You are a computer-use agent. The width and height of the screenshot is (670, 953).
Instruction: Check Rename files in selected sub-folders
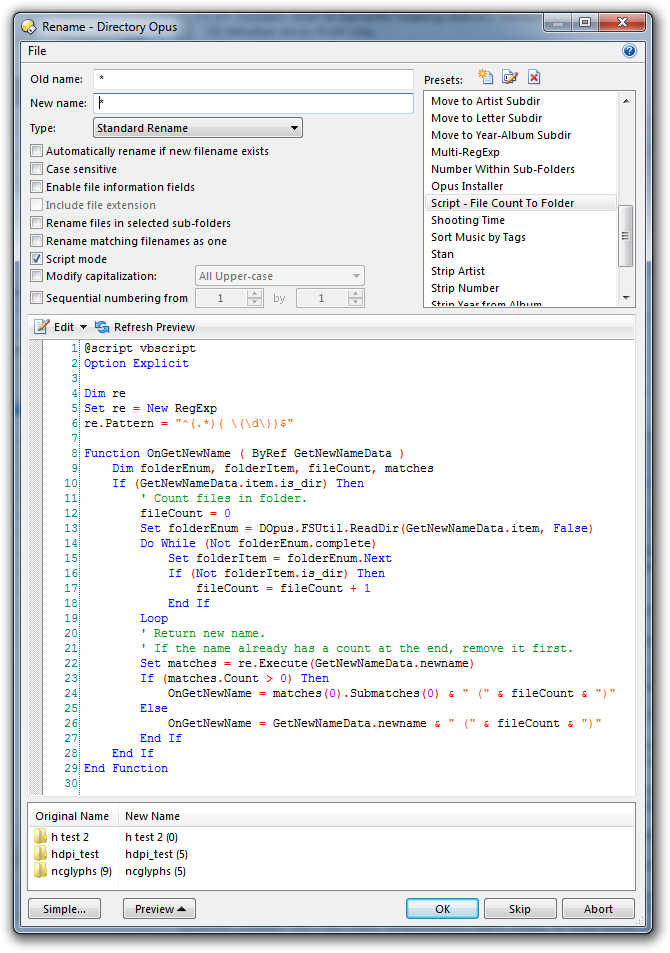coord(36,223)
